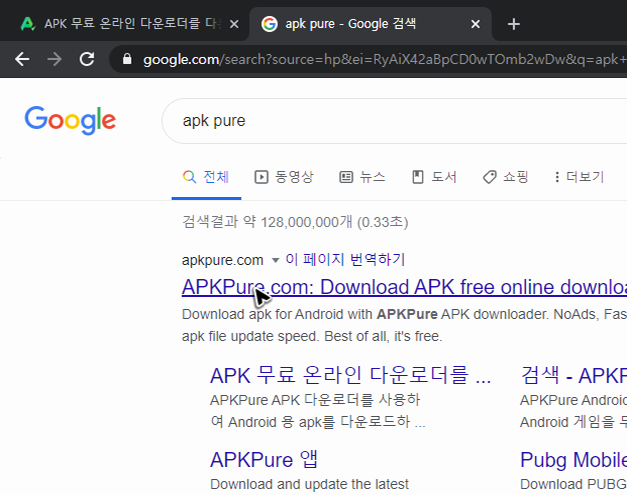627x495 pixels.
Task: Click the address bar URL
Action: (384, 60)
